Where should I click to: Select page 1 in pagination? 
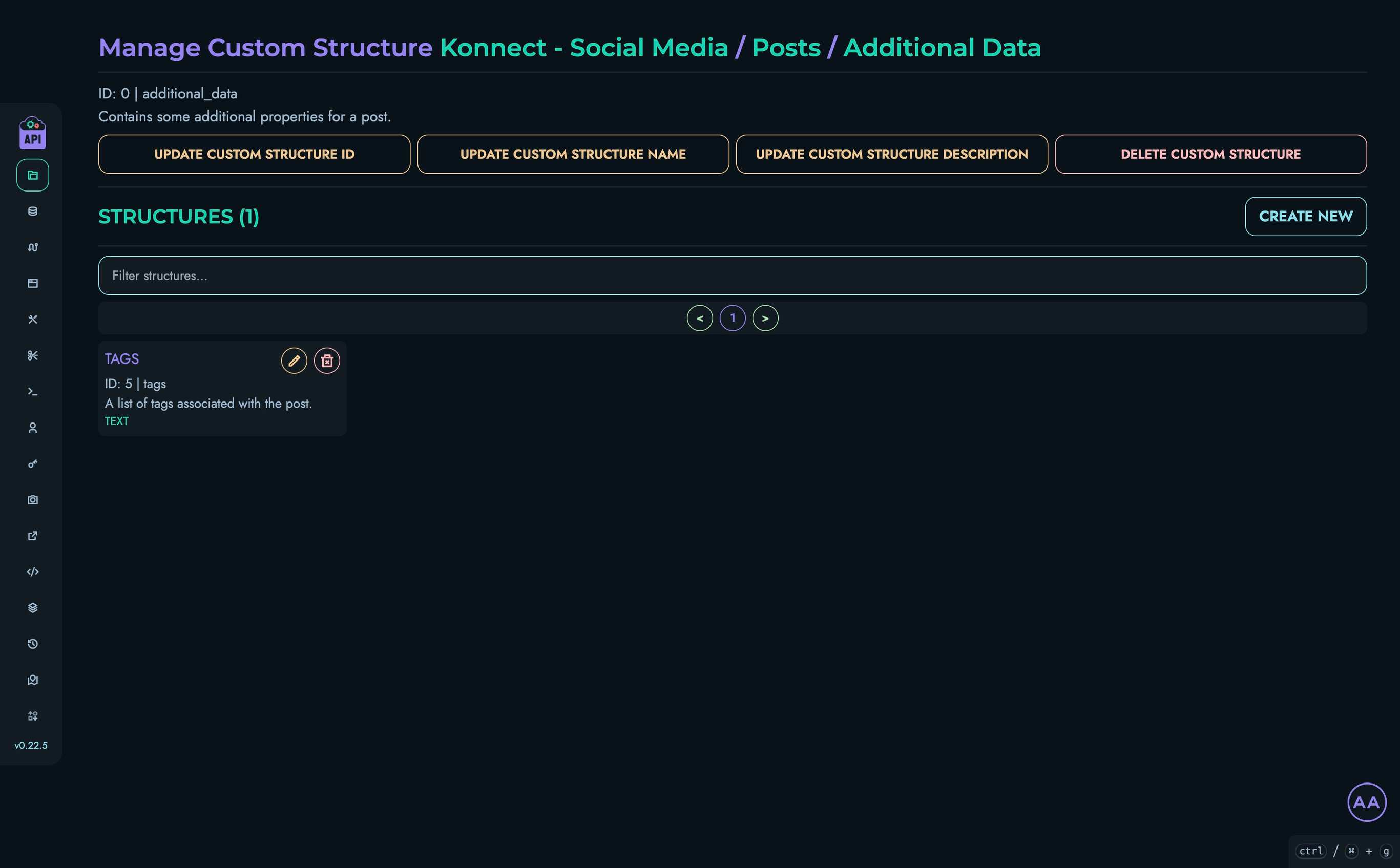(x=733, y=318)
